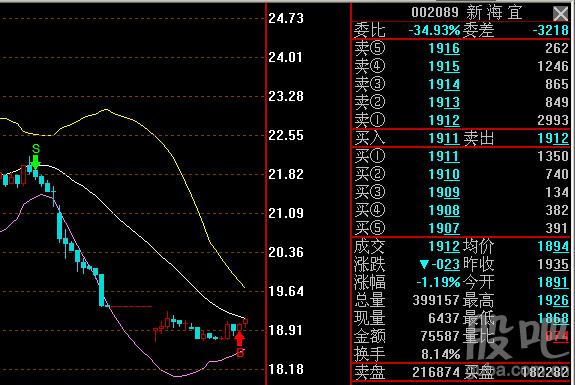Click the 委比 value -34.93%
Image resolution: width=575 pixels, height=385 pixels.
pos(434,30)
